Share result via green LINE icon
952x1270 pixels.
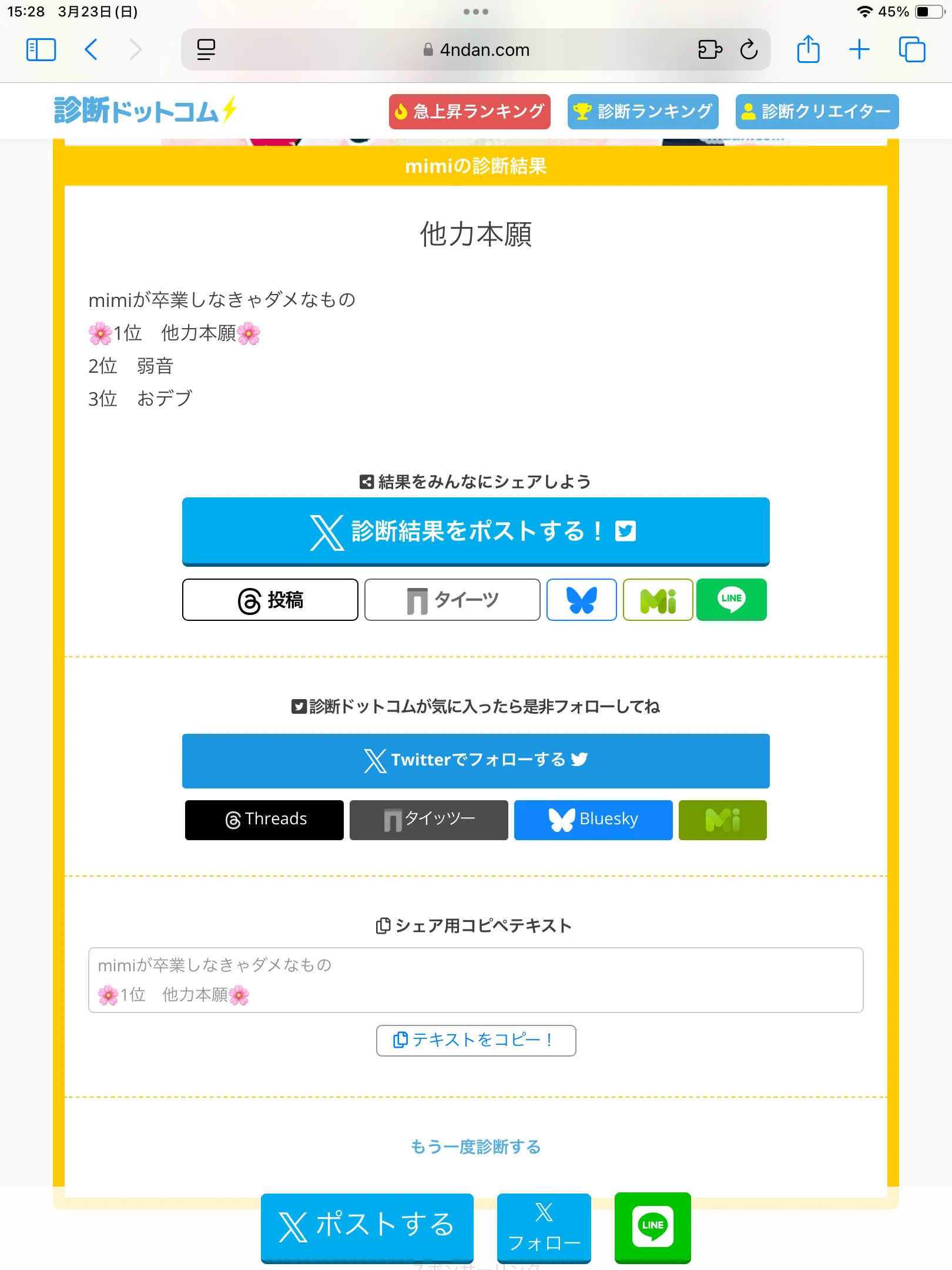point(732,600)
